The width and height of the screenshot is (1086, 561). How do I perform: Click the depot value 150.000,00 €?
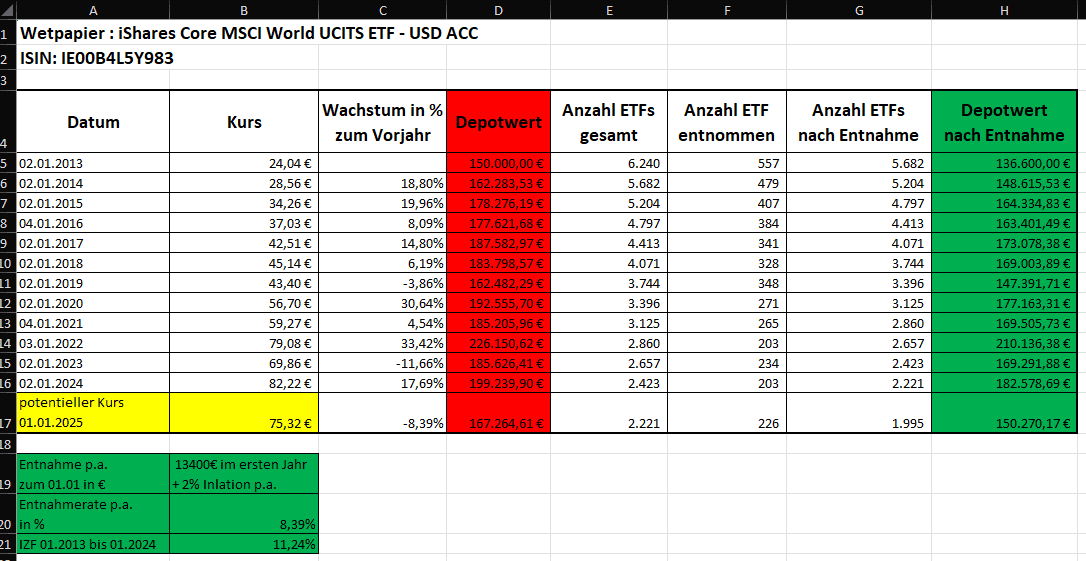499,163
